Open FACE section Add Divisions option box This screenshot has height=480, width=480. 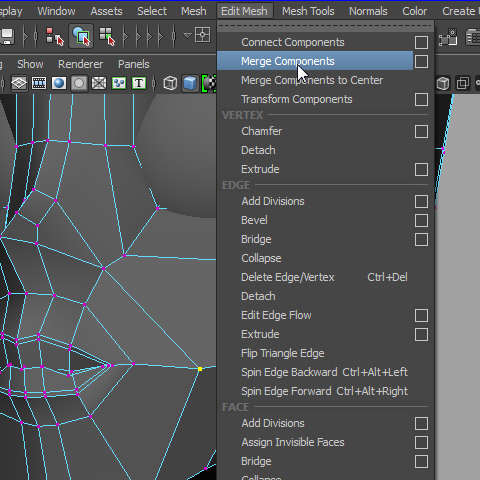tap(421, 424)
